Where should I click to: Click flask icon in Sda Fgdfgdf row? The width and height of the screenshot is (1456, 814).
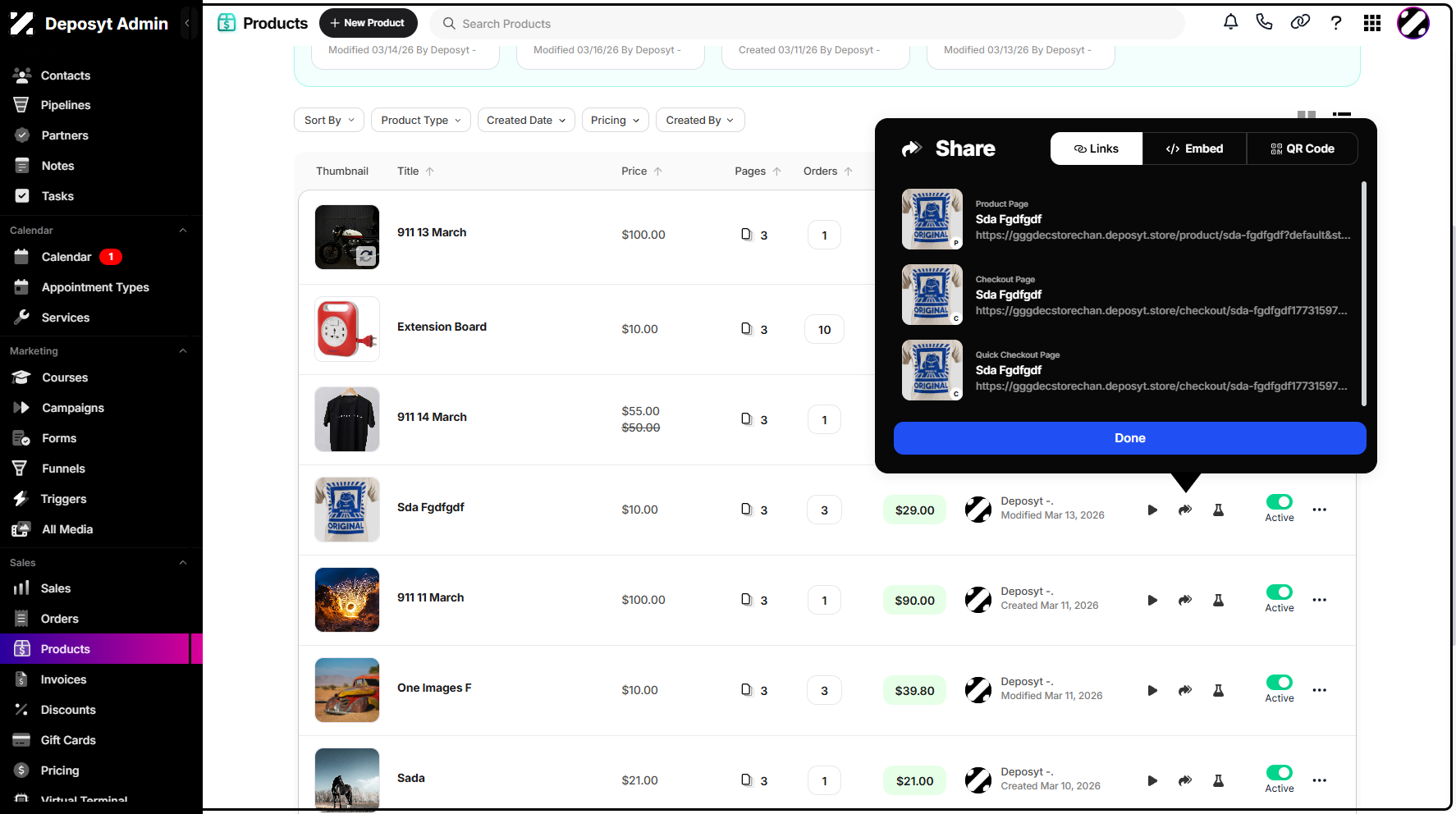[x=1218, y=510]
